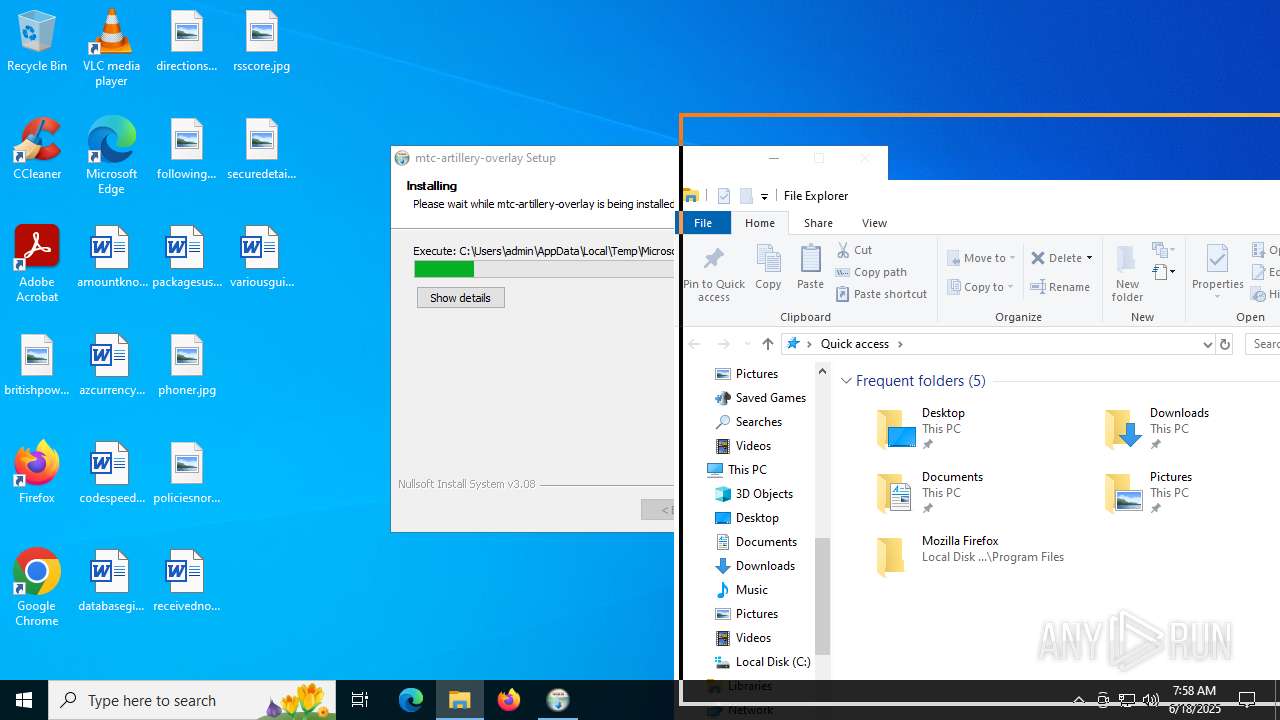Open Task View on the taskbar

(360, 700)
